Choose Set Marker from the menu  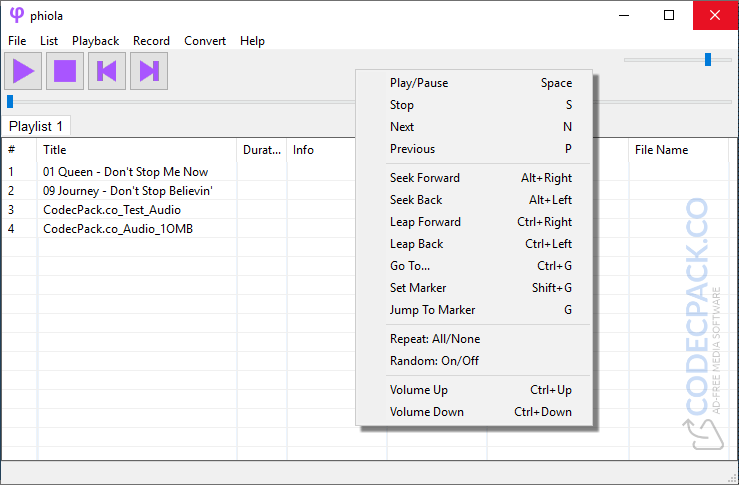(x=474, y=288)
